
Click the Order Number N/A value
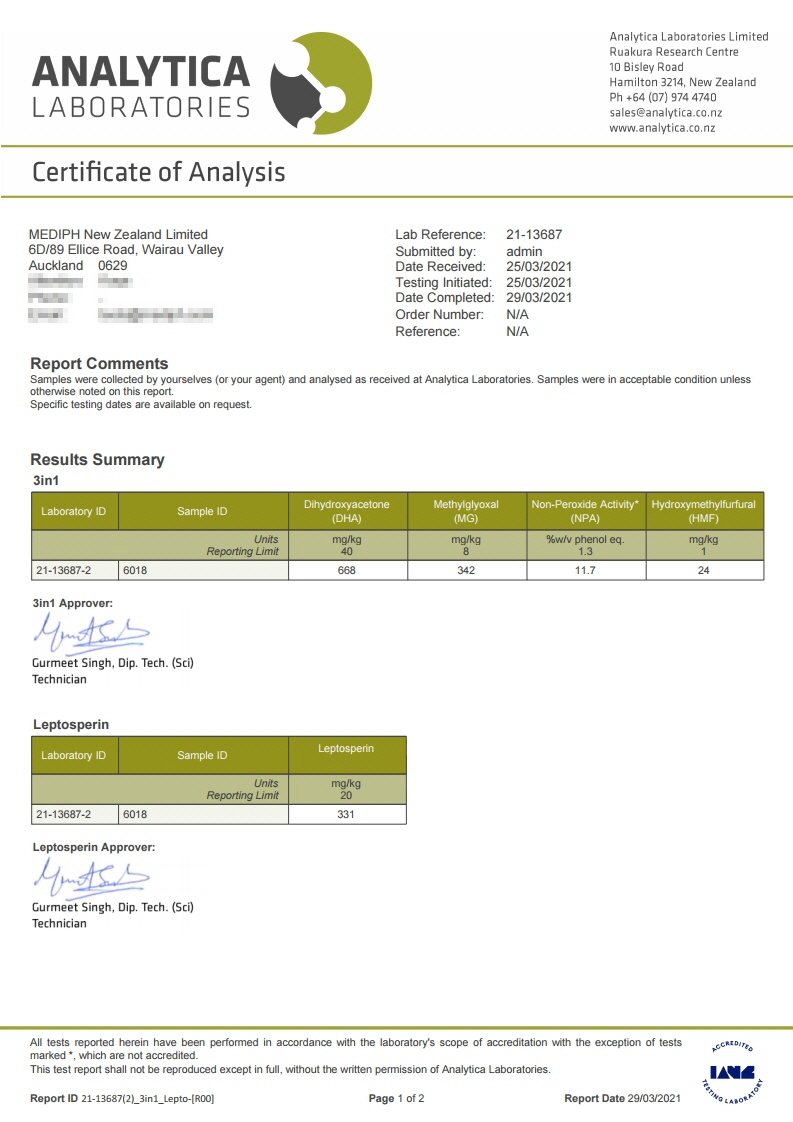[x=517, y=315]
